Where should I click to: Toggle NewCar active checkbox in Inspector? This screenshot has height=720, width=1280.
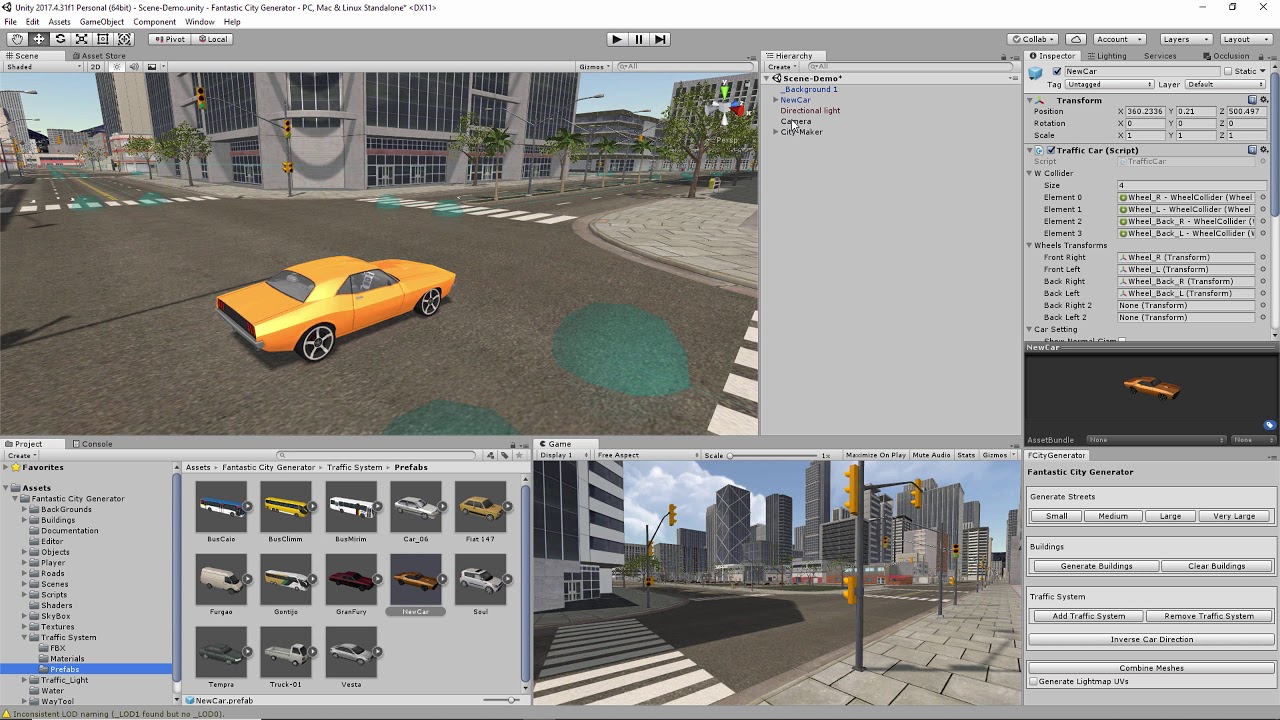click(x=1056, y=72)
